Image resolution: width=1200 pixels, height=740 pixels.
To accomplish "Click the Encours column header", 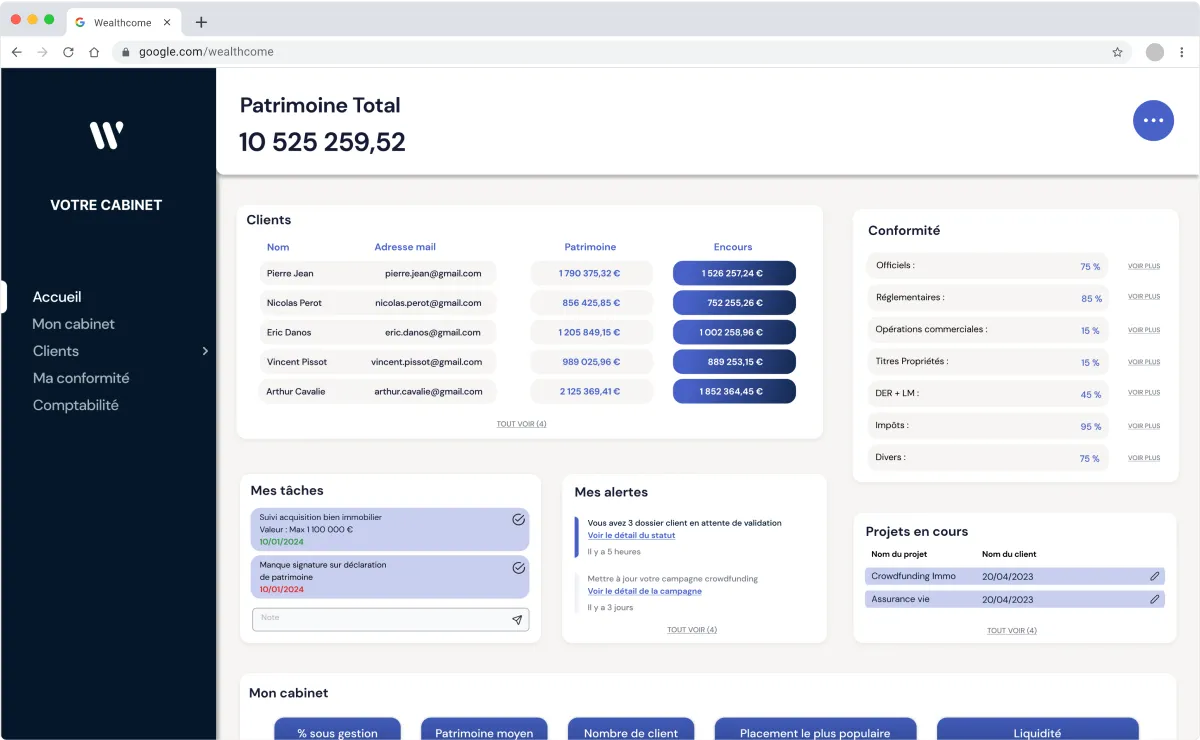I will 733,247.
